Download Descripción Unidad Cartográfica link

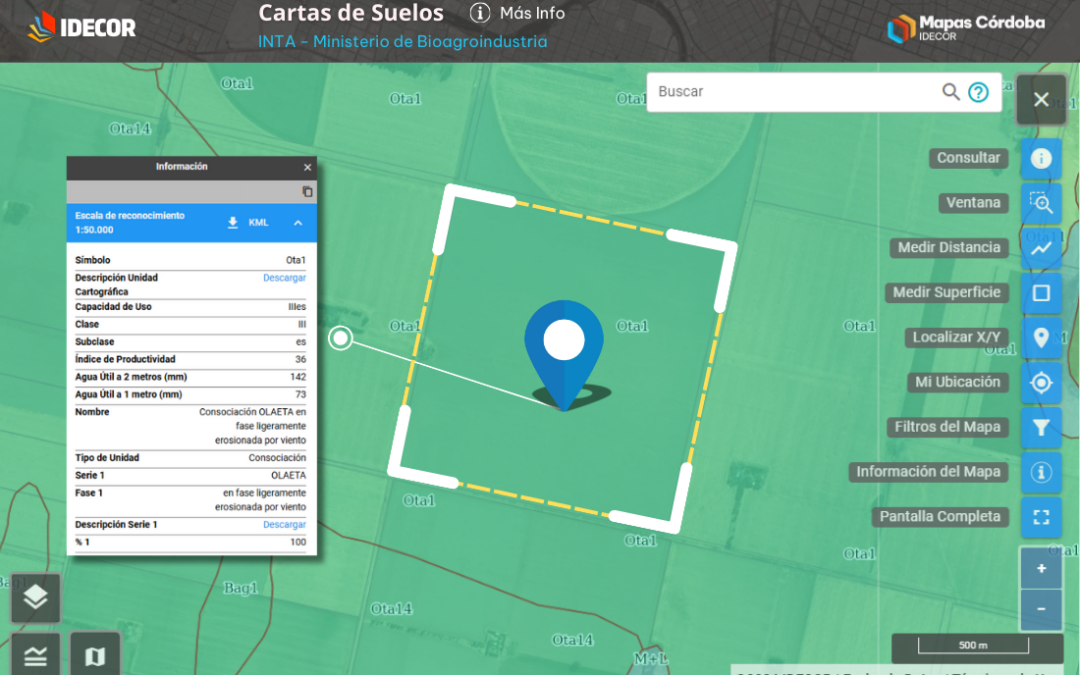point(284,278)
